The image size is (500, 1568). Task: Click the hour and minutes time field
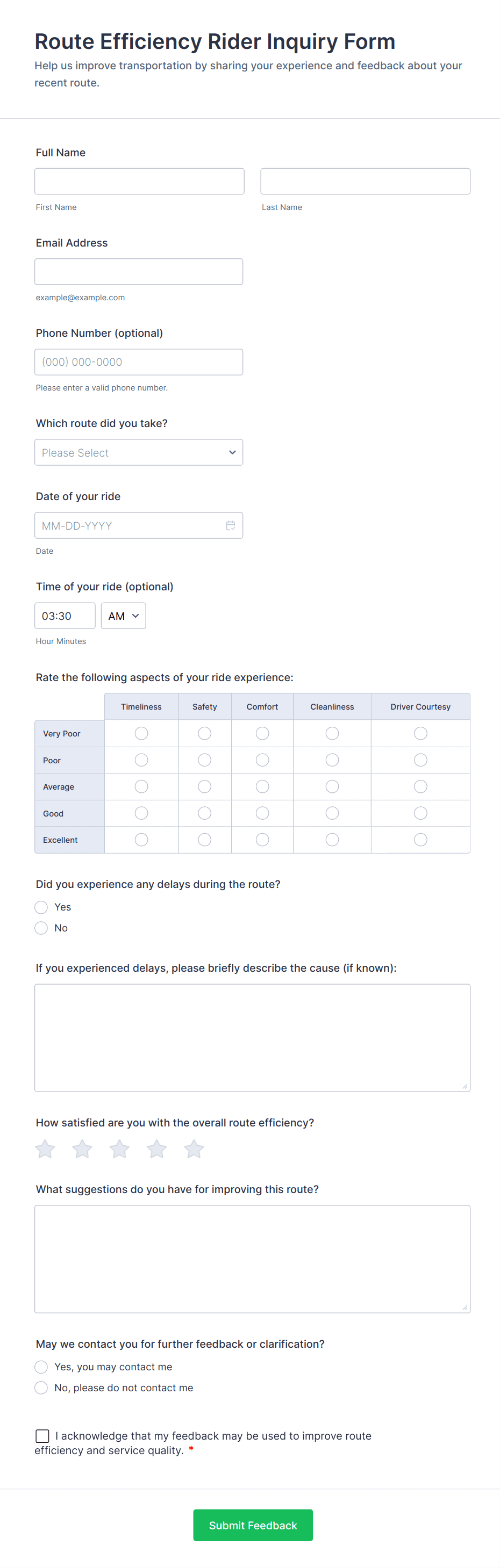(65, 616)
